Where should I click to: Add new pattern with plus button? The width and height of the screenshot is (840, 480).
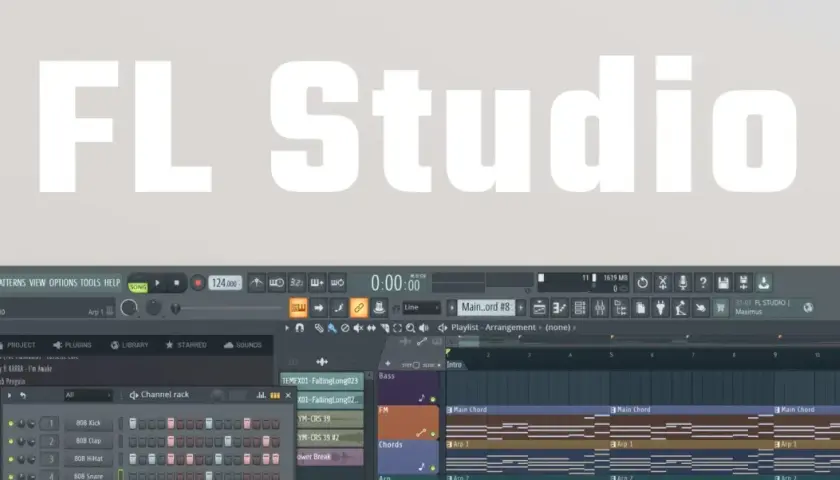(521, 308)
